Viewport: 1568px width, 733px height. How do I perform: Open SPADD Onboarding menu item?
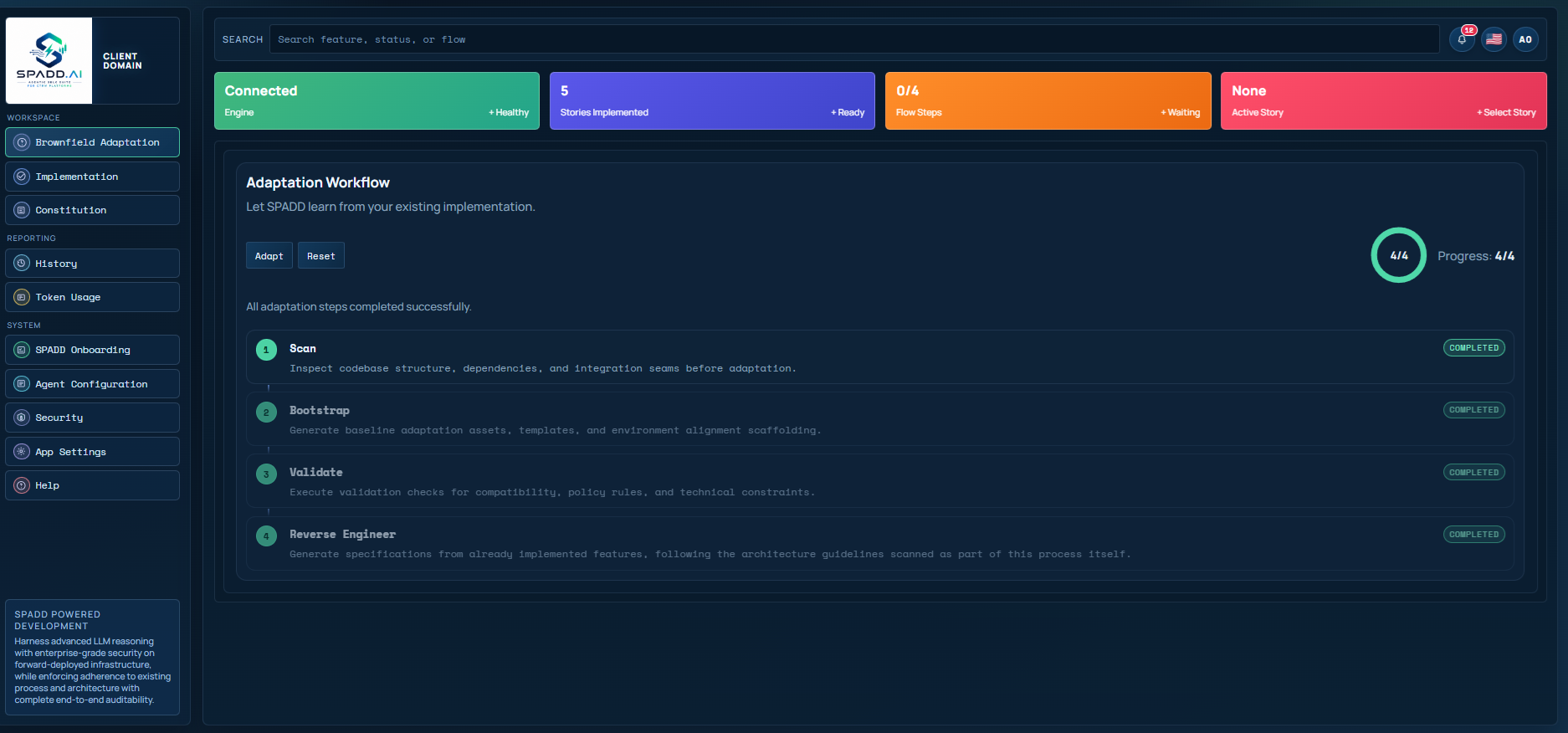click(x=92, y=350)
